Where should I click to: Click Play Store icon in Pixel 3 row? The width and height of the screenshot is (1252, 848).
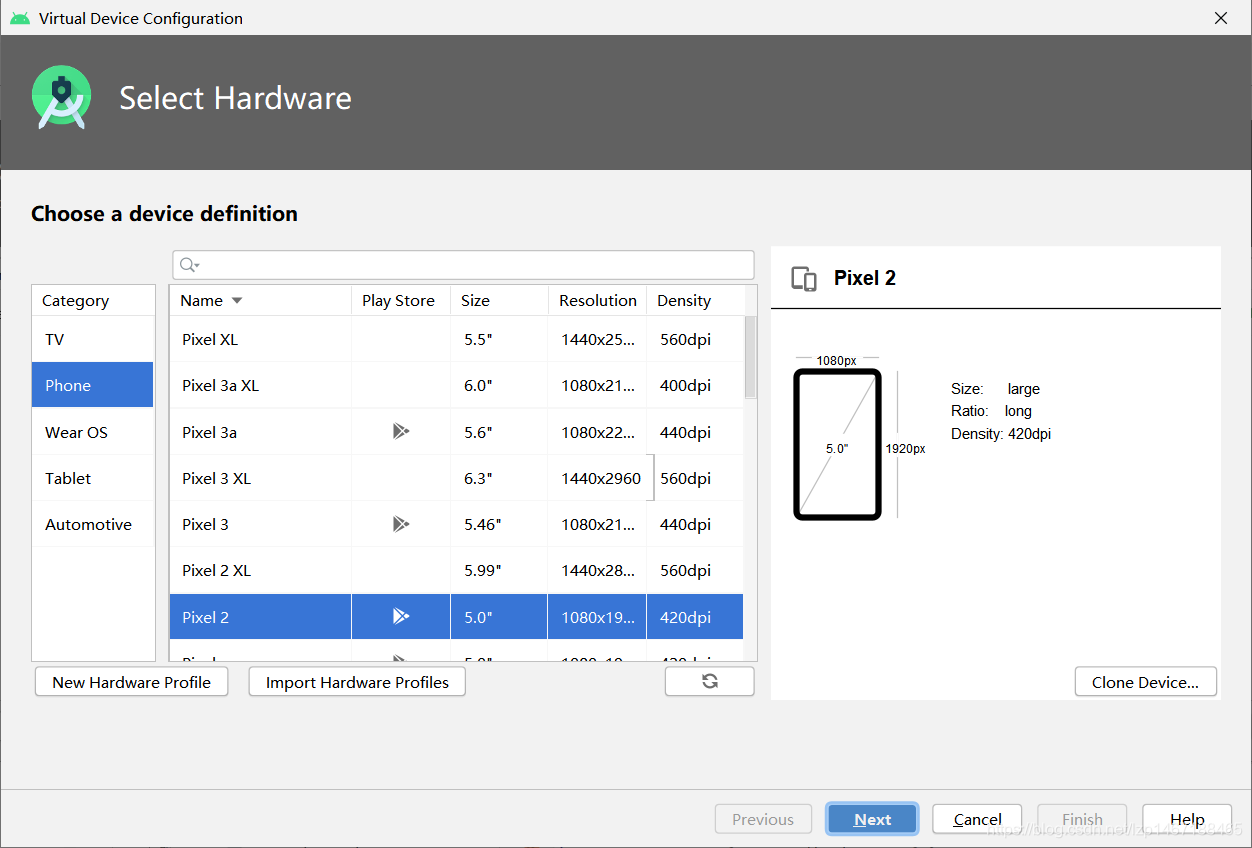pos(401,524)
